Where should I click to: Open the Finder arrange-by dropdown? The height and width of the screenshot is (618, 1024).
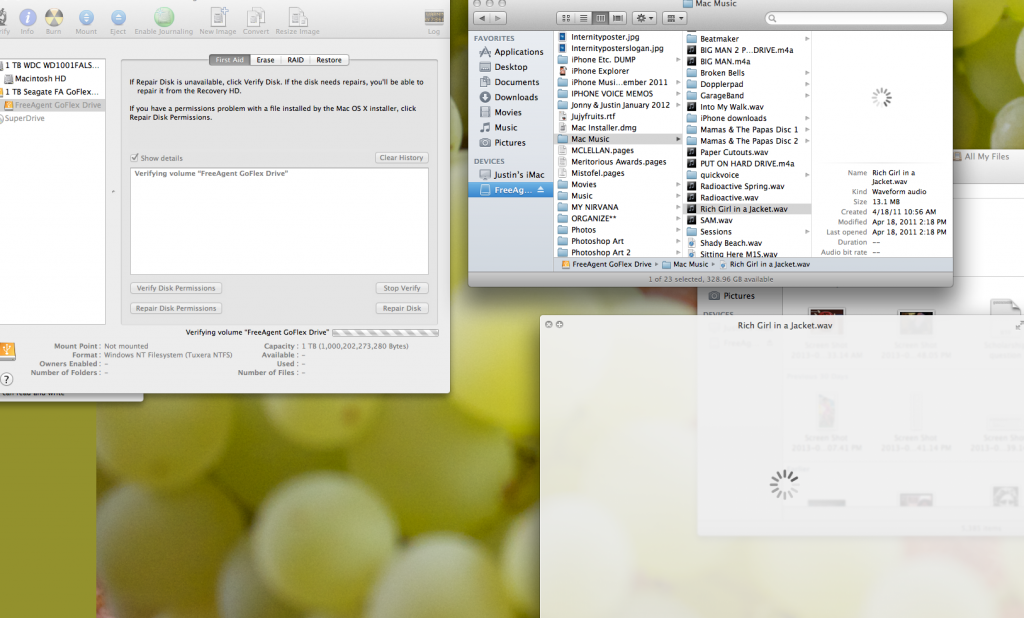point(673,18)
